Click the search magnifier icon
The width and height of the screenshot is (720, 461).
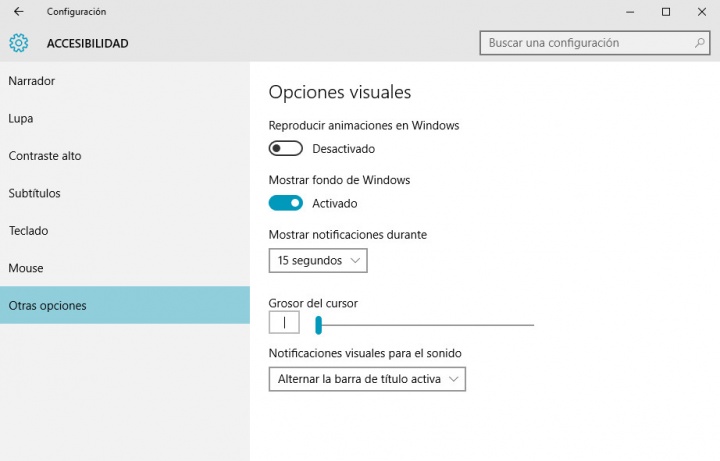click(x=699, y=43)
